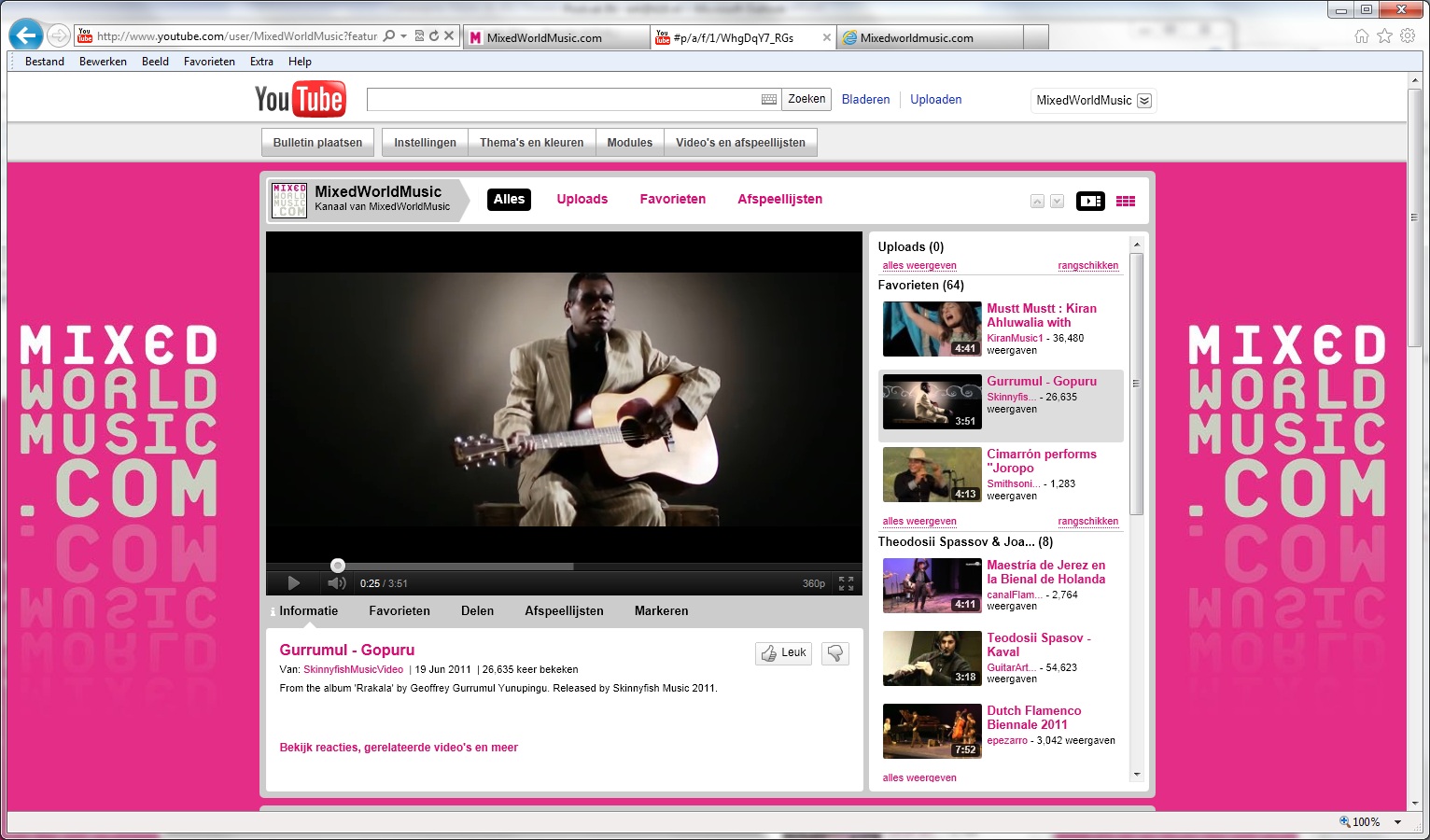Switch to the MixedWorldMusic.com browser tab
Screen dimensions: 1430x840
point(556,37)
